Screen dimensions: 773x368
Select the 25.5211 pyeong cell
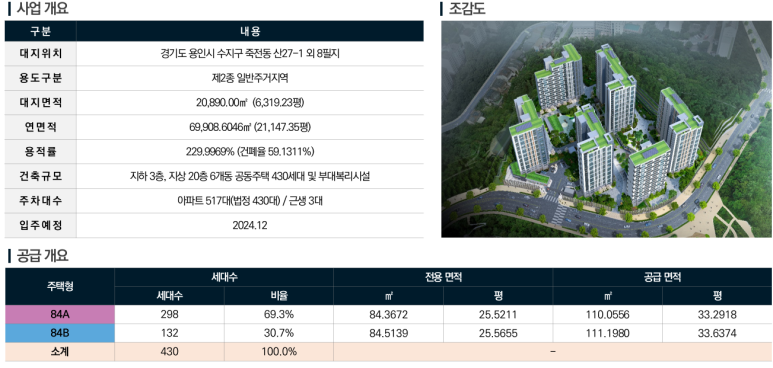pos(498,315)
